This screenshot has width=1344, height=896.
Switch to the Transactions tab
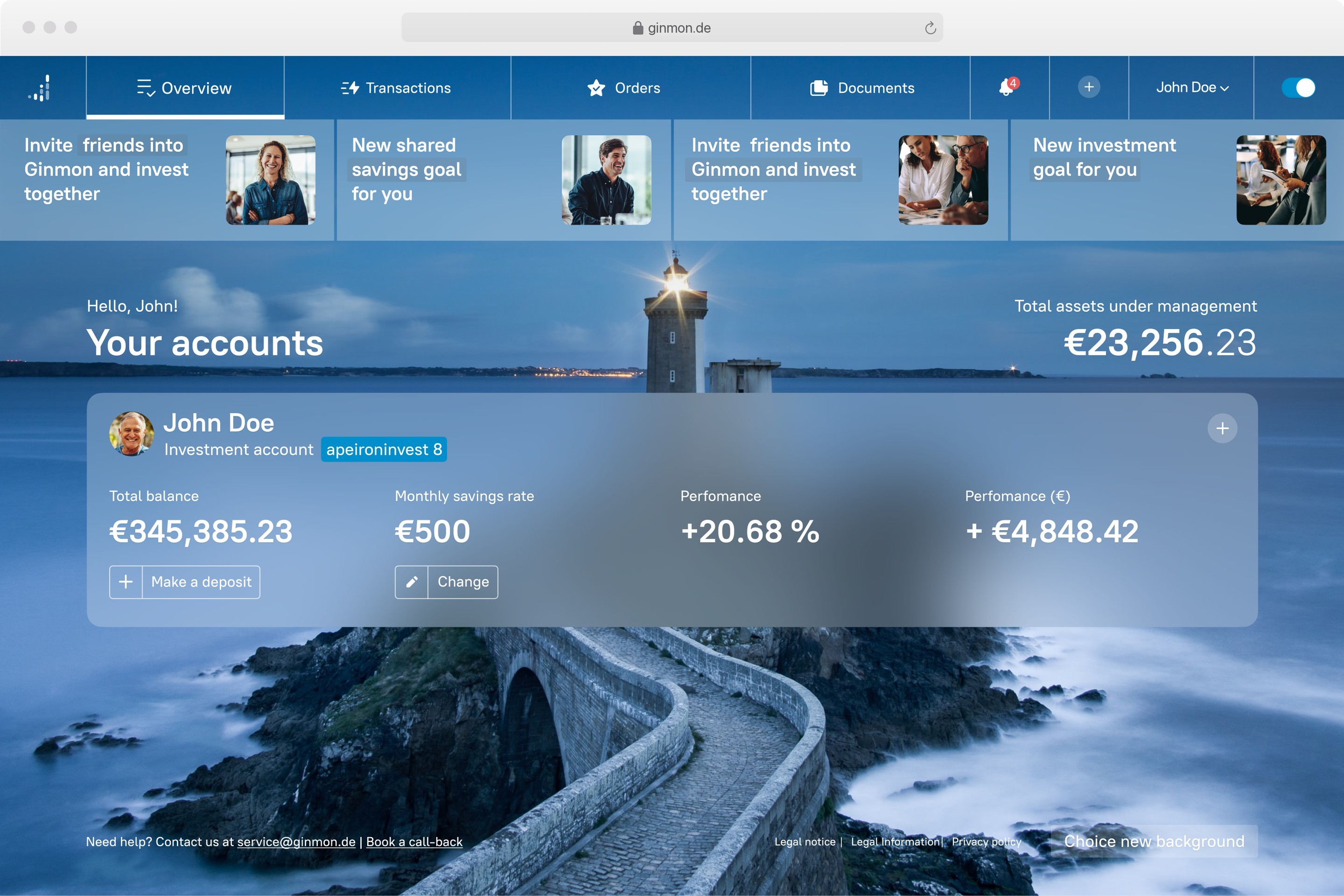tap(397, 88)
